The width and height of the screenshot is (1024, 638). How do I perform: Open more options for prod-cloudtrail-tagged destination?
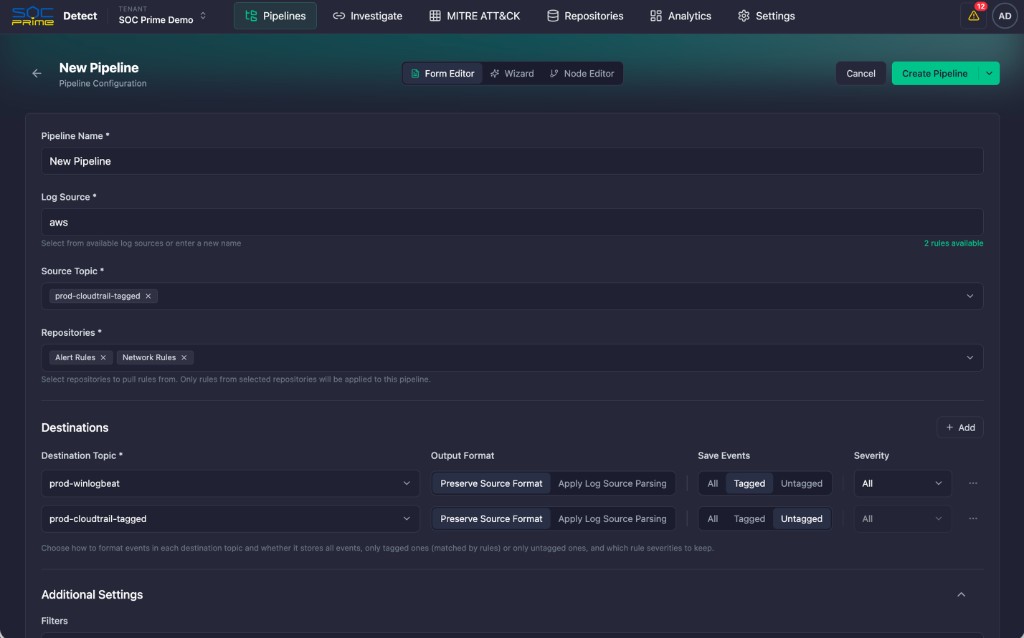973,519
